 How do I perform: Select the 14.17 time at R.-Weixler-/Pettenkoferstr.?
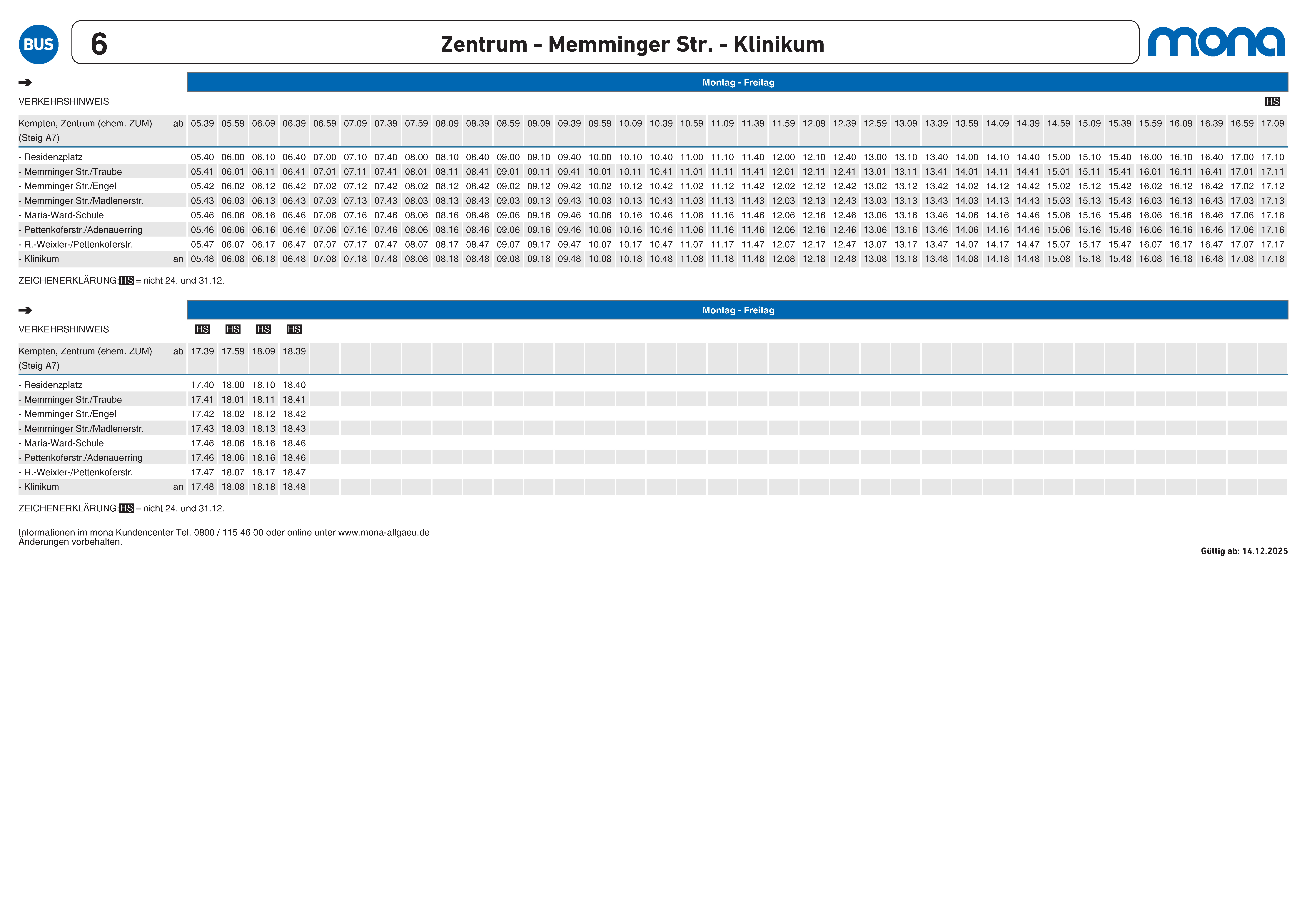[997, 245]
